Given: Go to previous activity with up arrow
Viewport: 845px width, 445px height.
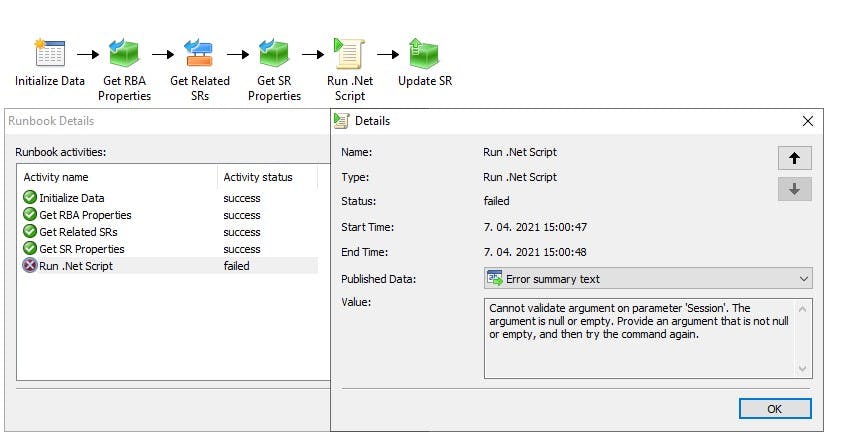Looking at the screenshot, I should pyautogui.click(x=794, y=158).
